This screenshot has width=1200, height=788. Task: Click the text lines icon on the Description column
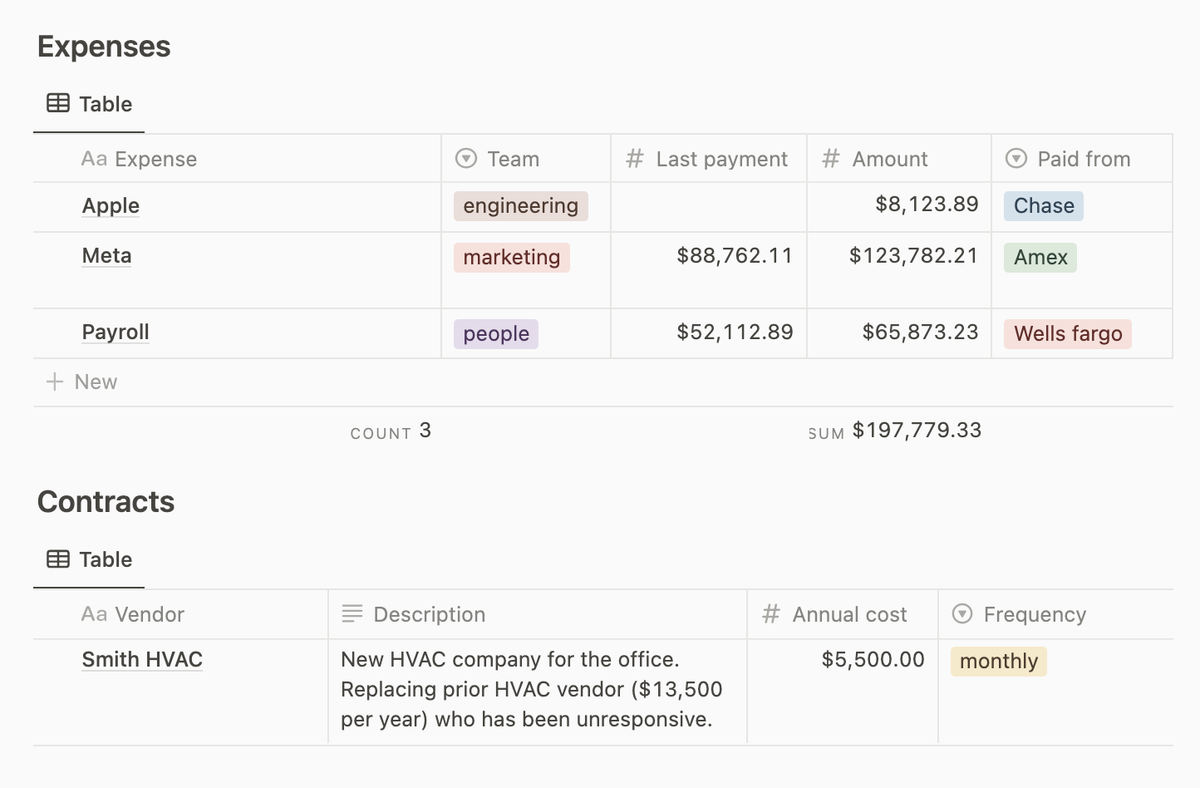pyautogui.click(x=351, y=614)
